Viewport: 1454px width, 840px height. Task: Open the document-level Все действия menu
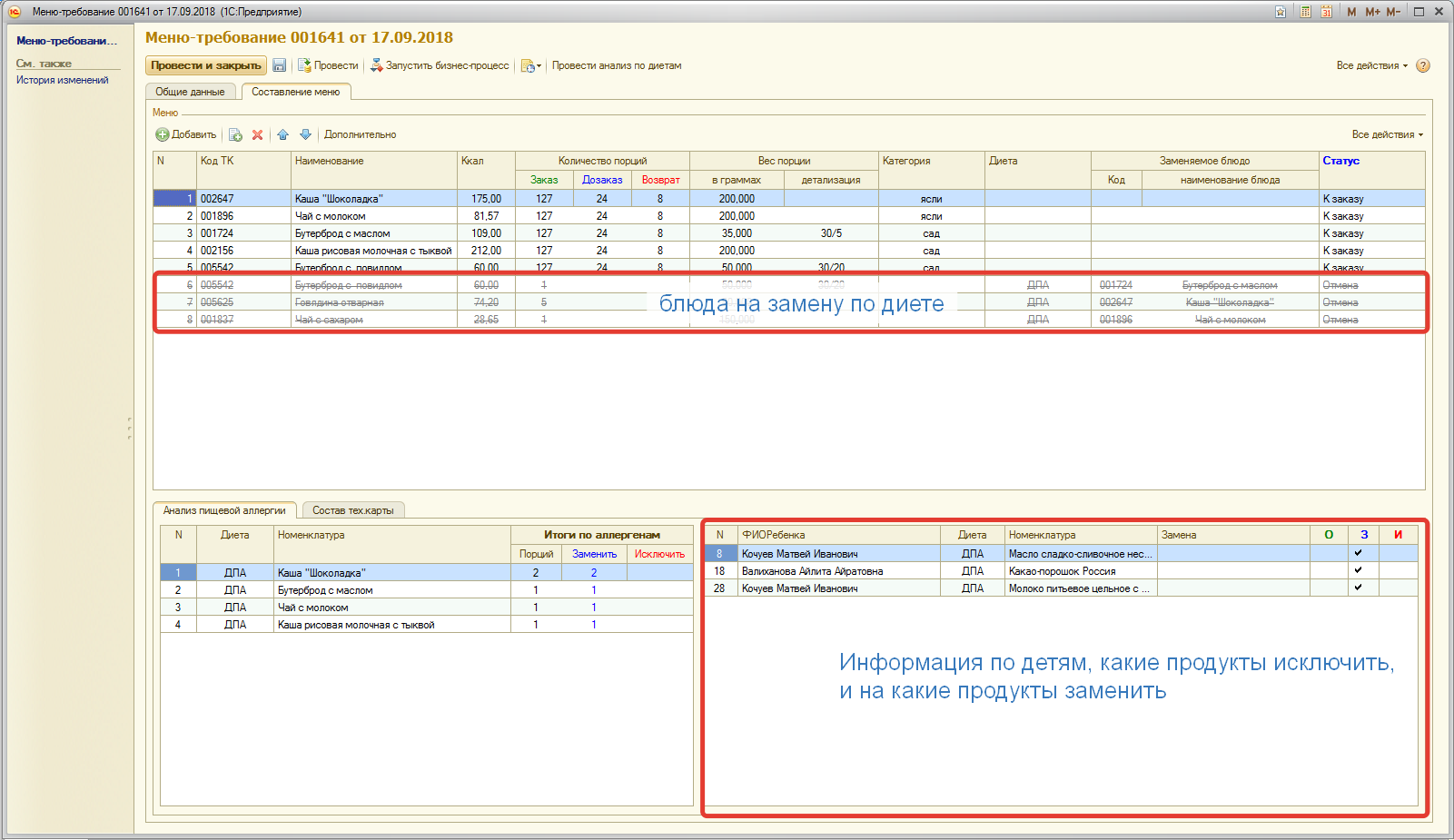(x=1371, y=65)
